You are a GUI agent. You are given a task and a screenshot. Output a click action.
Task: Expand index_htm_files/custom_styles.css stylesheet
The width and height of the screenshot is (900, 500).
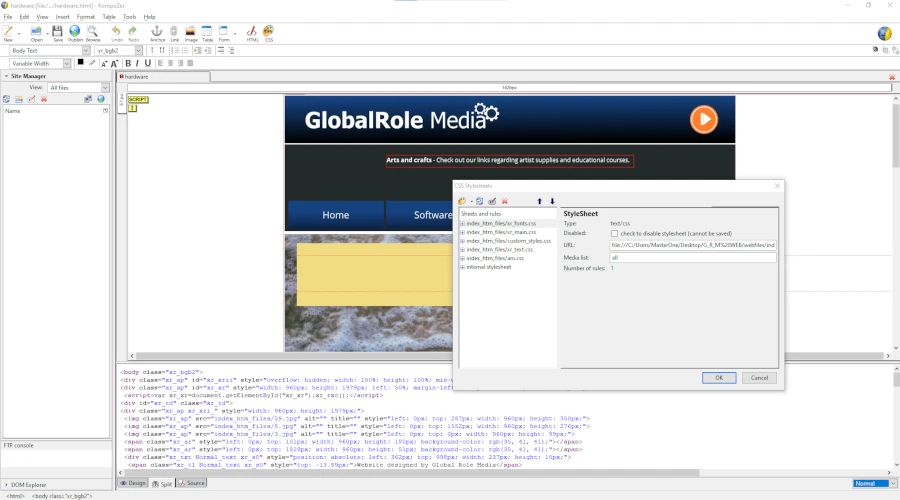click(463, 241)
